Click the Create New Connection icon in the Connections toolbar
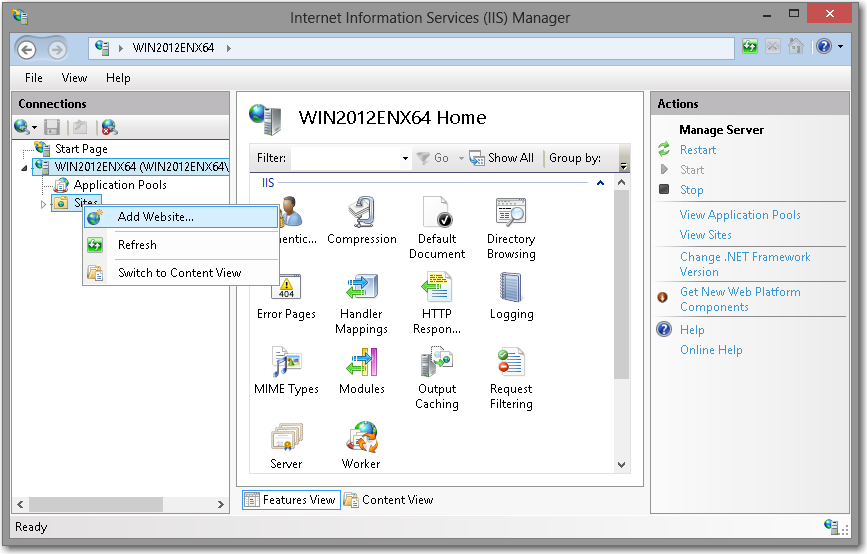This screenshot has width=867, height=554. 21,127
